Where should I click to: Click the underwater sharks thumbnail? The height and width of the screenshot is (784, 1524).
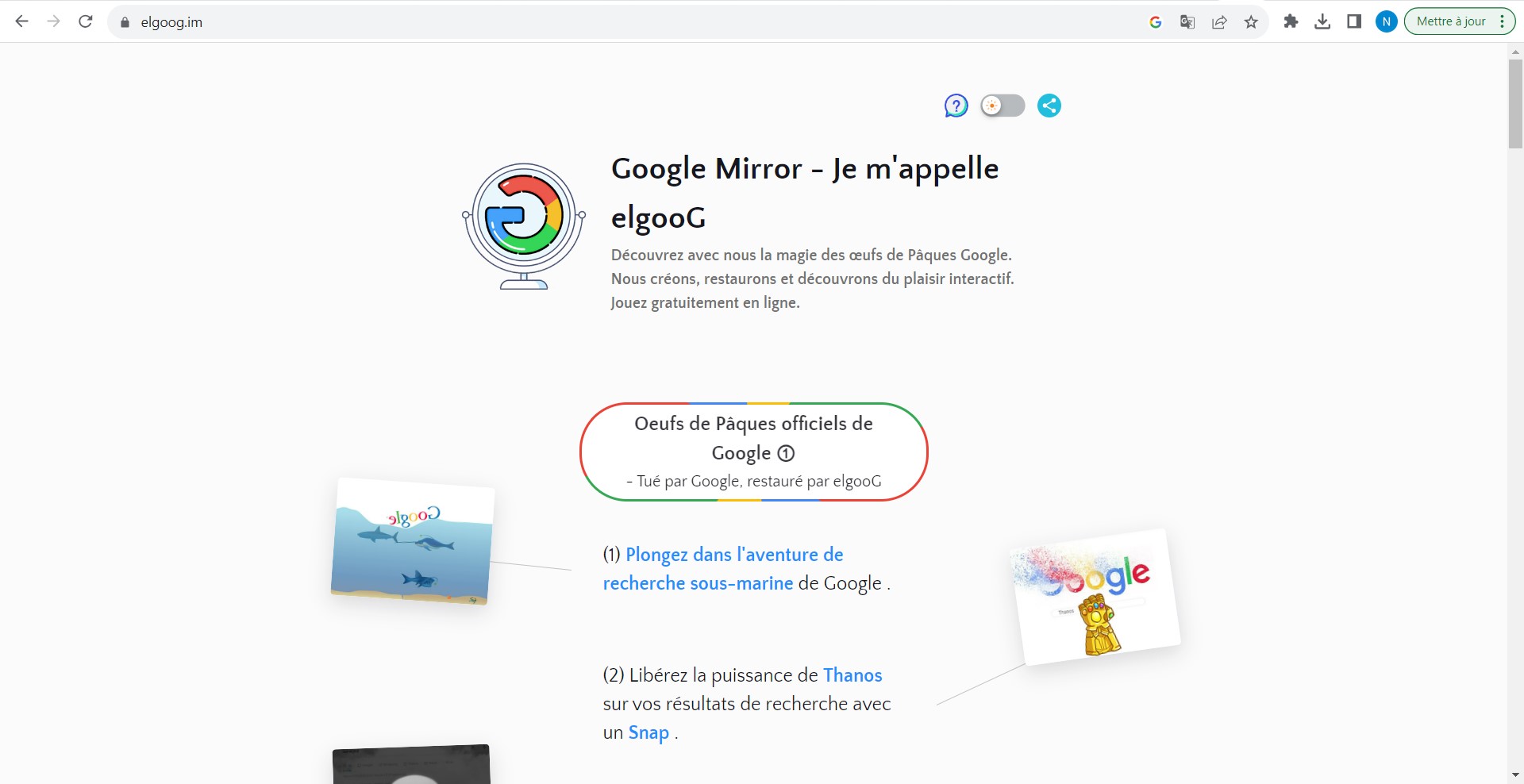coord(412,541)
